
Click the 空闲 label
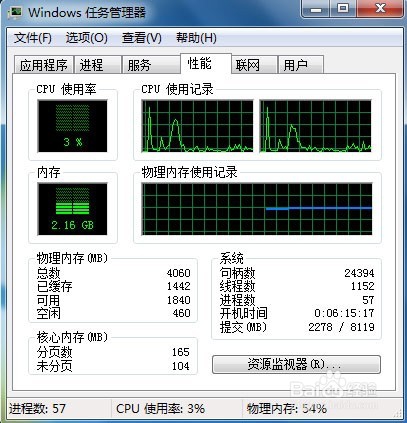(x=48, y=313)
